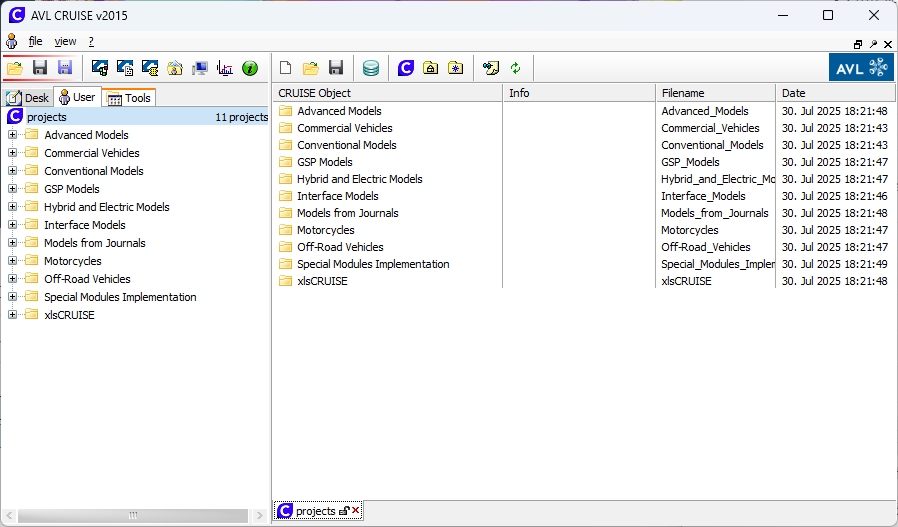Toggle the lock icon on projects tab
Viewport: 898px width, 527px height.
pos(344,511)
